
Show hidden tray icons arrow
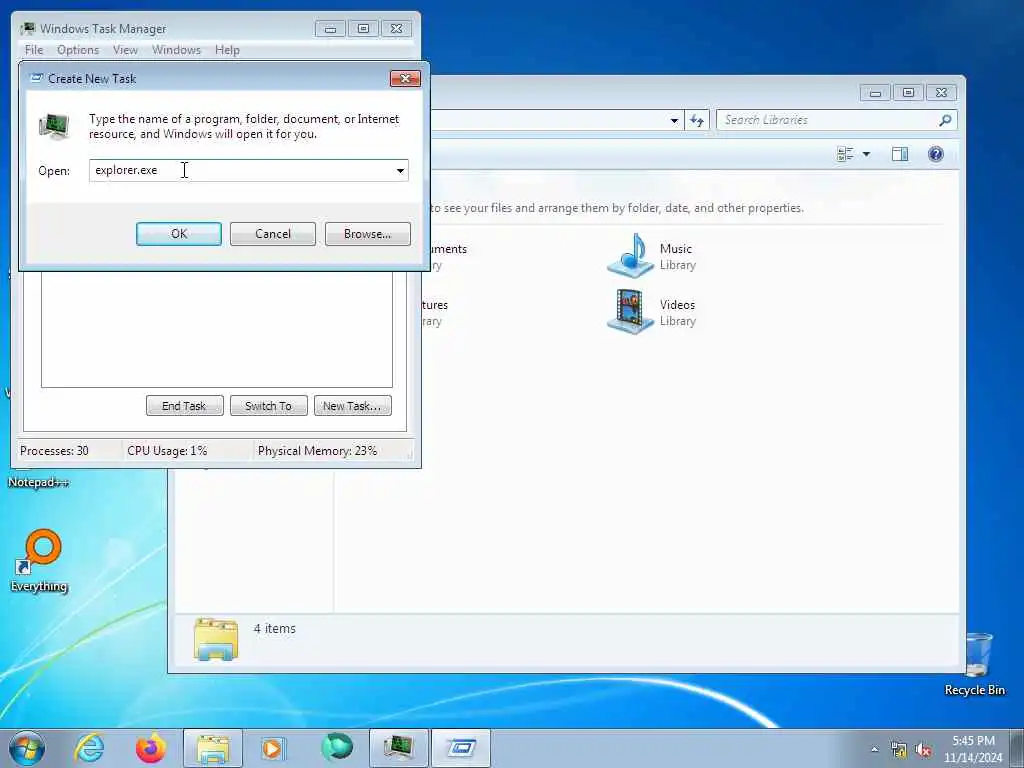874,750
